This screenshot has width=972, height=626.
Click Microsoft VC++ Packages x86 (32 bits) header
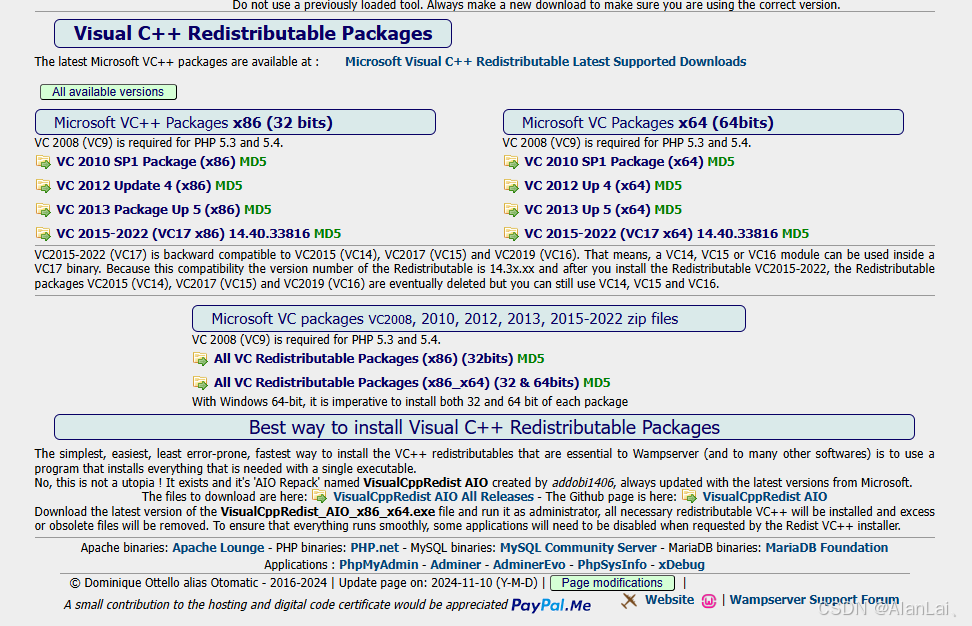[236, 122]
